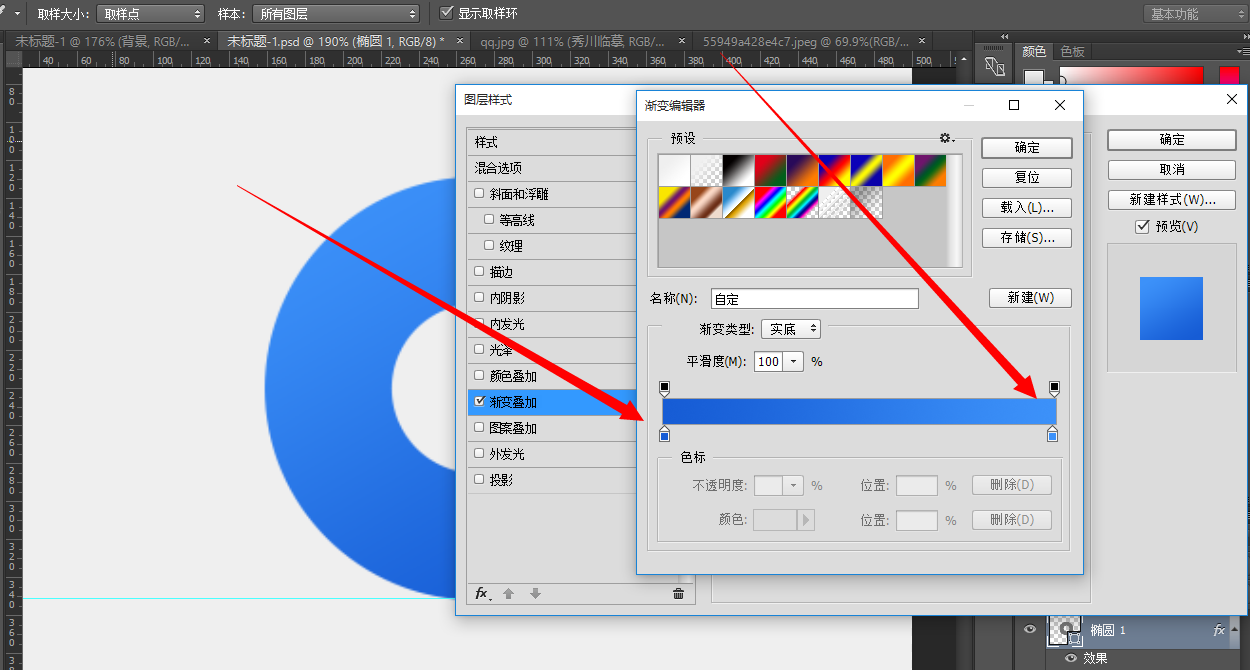Click the 载入(L) load gradients button

click(1026, 207)
